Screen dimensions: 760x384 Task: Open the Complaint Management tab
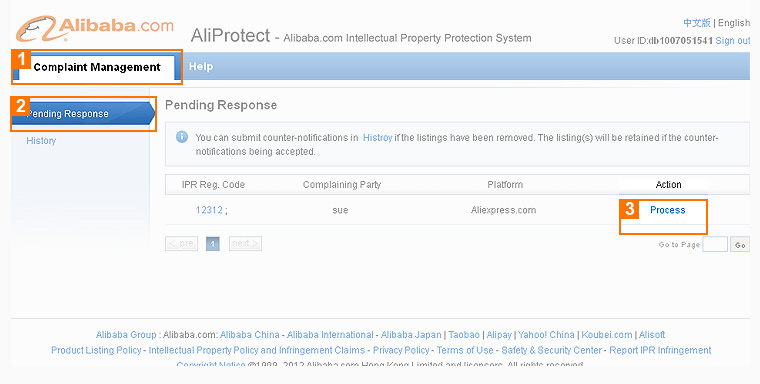pyautogui.click(x=96, y=67)
